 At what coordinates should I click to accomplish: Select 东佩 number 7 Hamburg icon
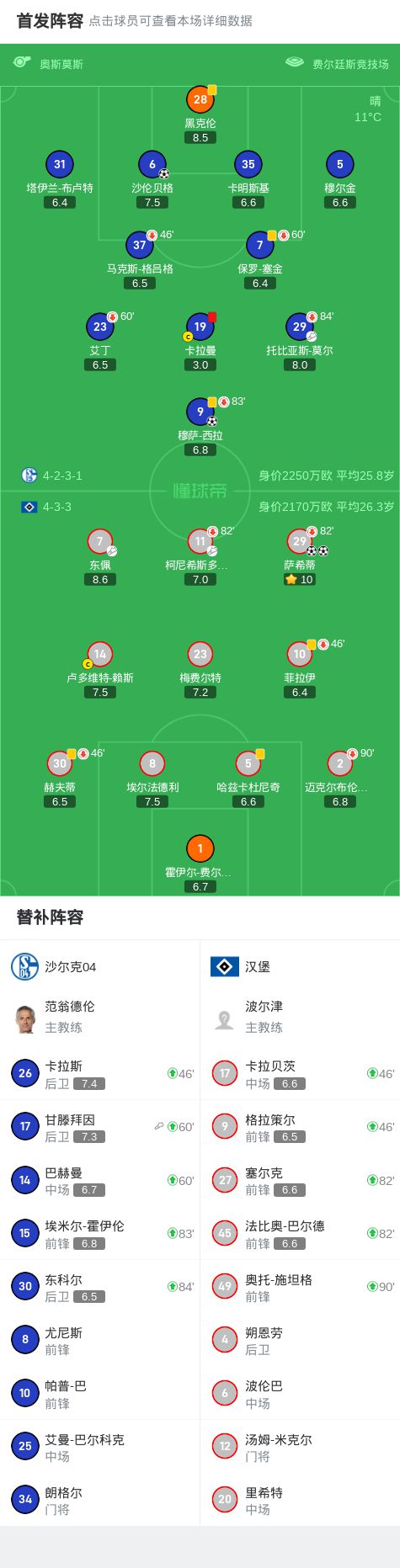[x=100, y=541]
